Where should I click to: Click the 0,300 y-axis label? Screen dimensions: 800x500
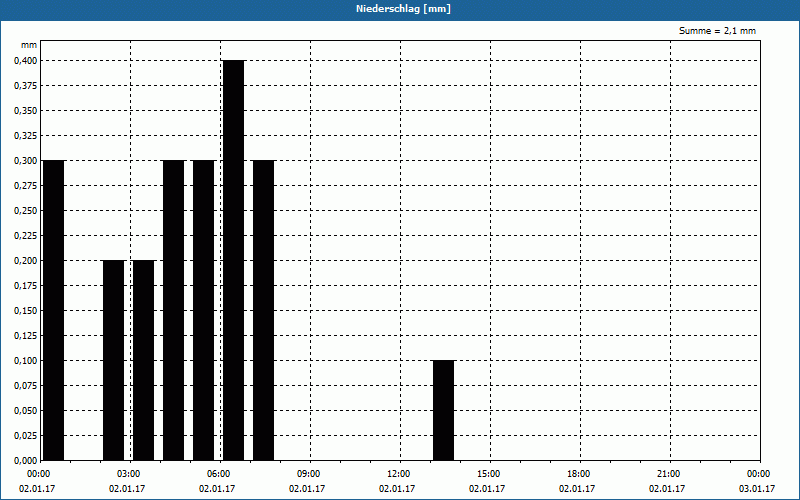(x=26, y=161)
